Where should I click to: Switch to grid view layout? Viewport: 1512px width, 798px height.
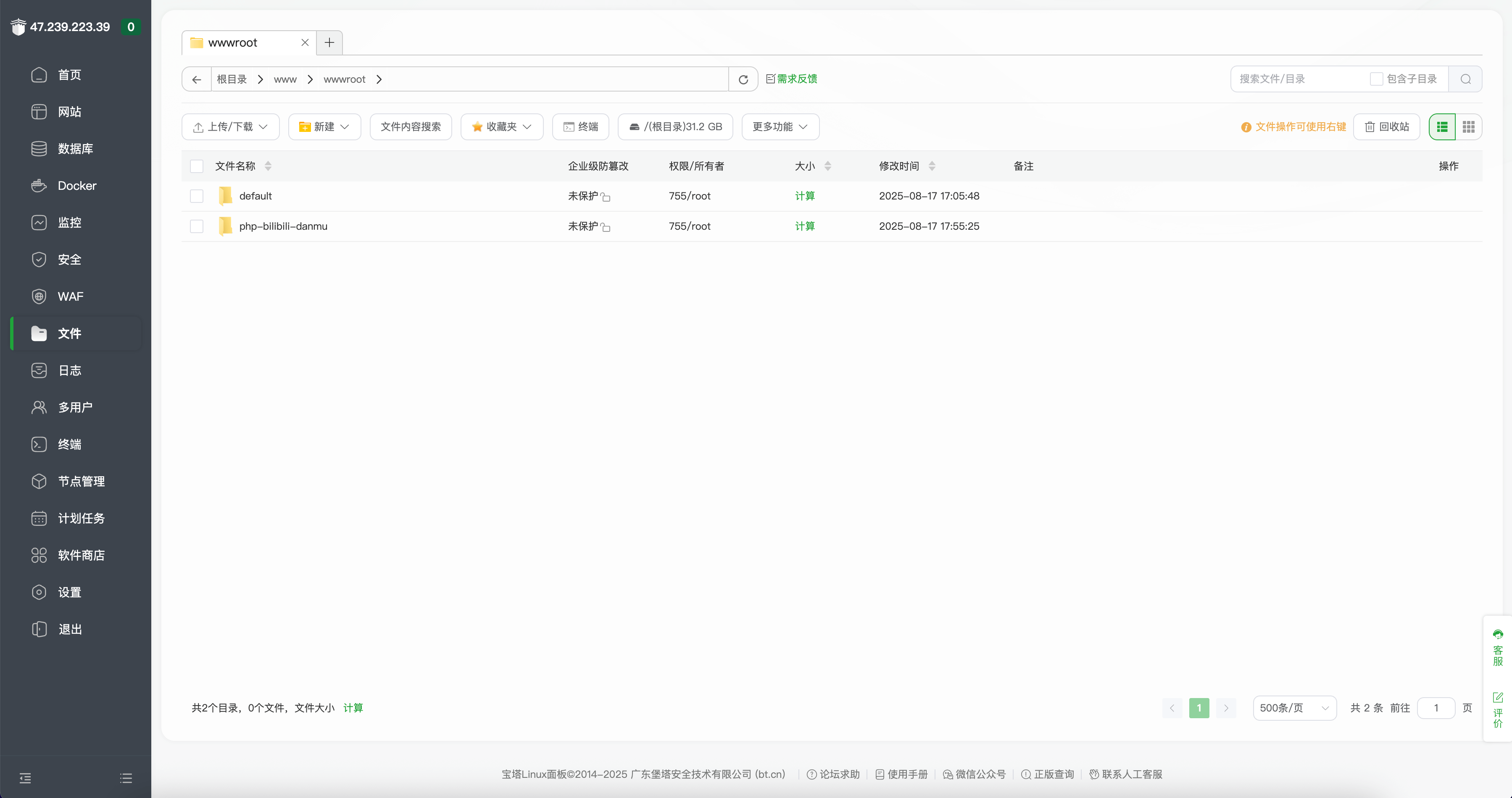(x=1469, y=127)
